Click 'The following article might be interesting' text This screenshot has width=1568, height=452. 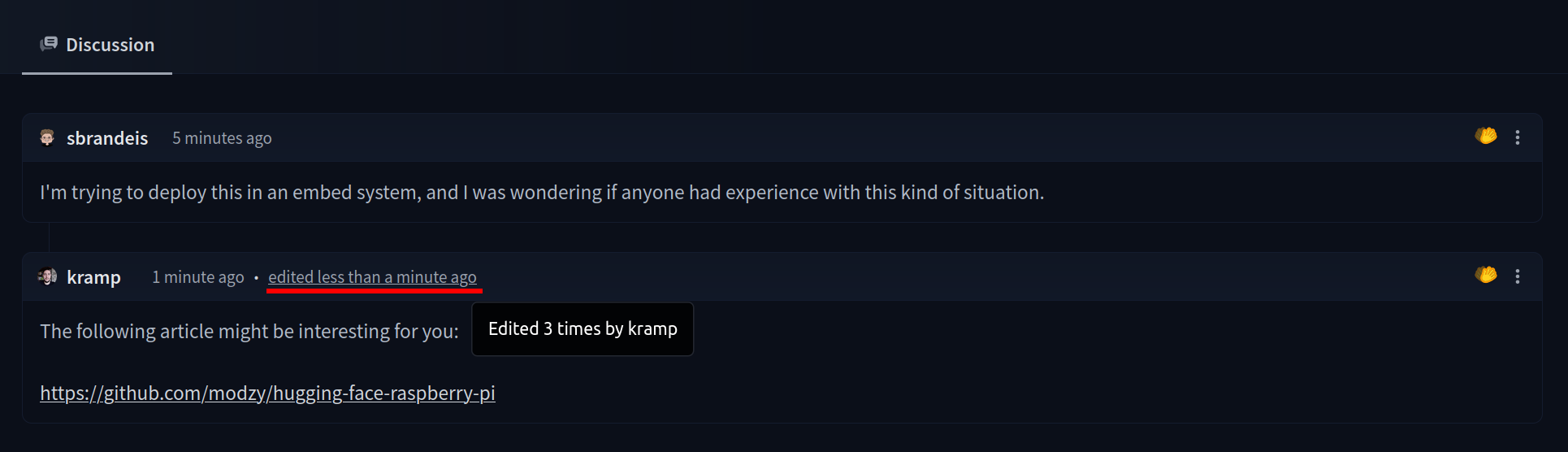click(249, 332)
